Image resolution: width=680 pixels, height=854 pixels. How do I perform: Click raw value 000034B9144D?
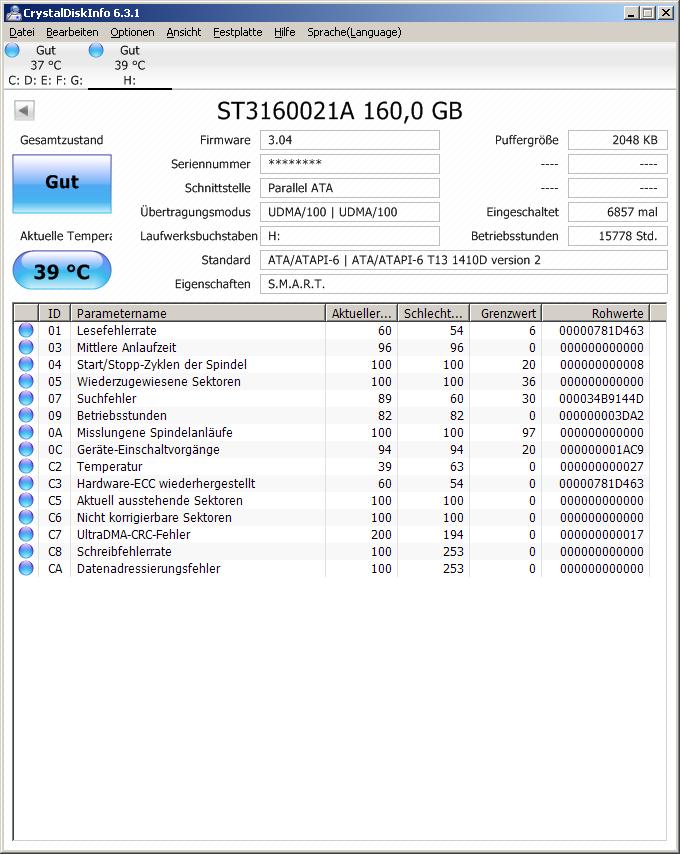[601, 399]
